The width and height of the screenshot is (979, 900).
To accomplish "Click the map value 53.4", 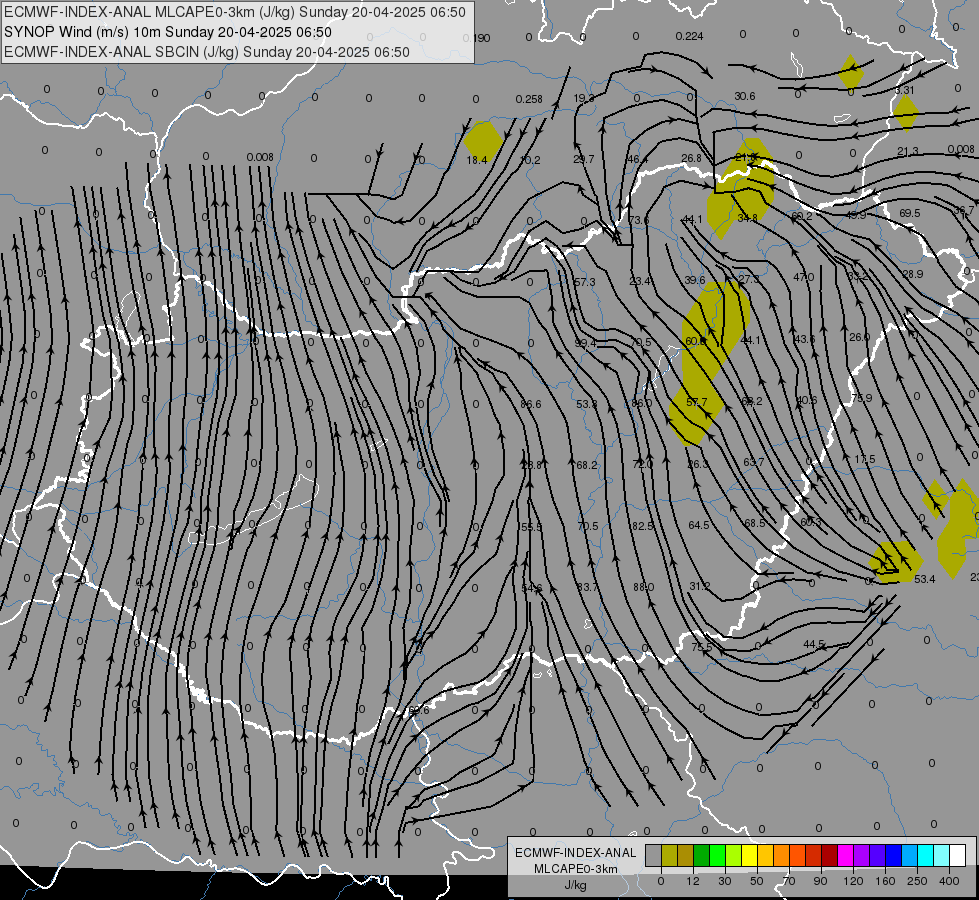I will (x=925, y=579).
